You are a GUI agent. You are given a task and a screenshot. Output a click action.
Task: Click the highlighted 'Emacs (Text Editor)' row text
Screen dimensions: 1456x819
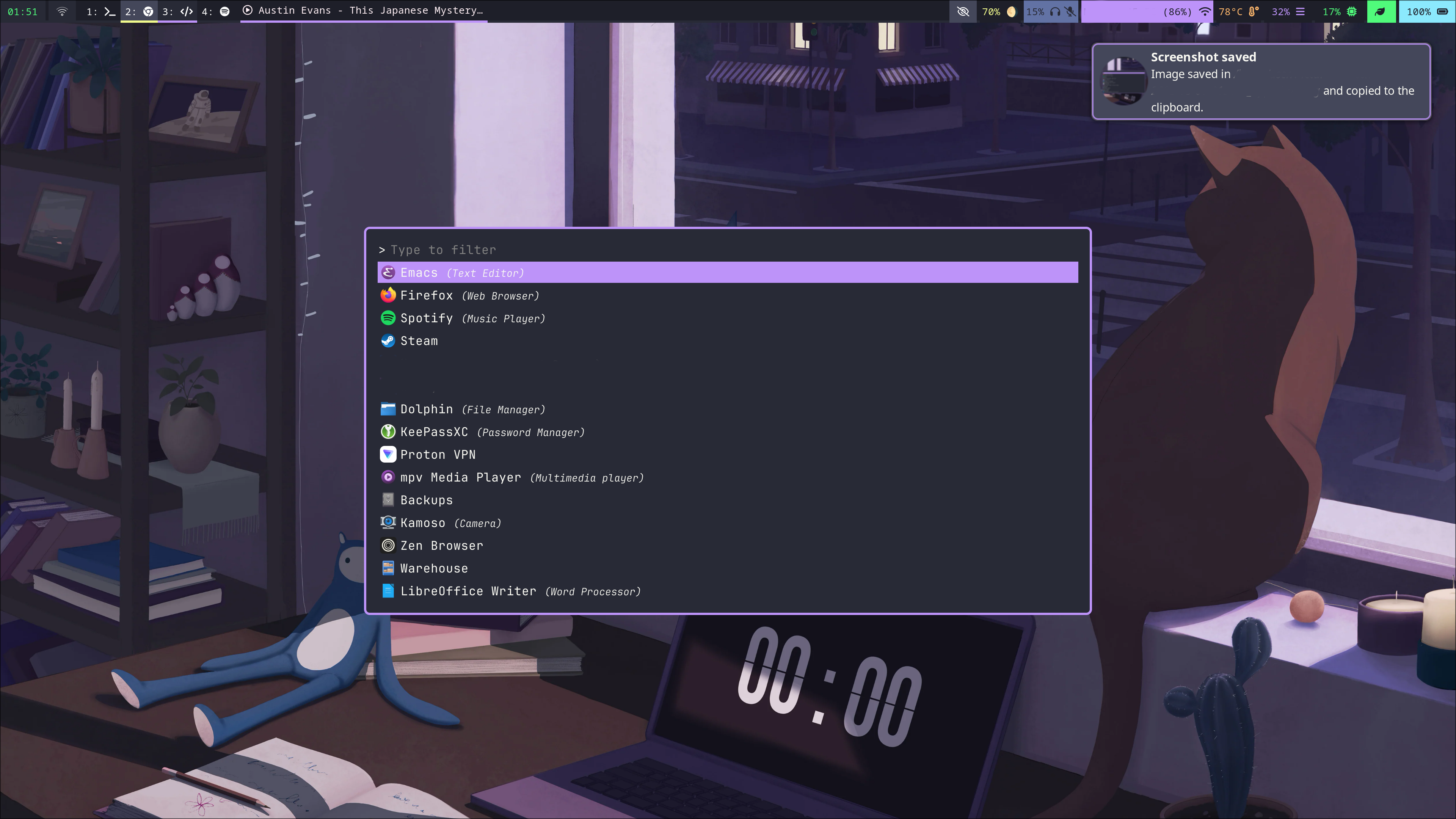[462, 273]
